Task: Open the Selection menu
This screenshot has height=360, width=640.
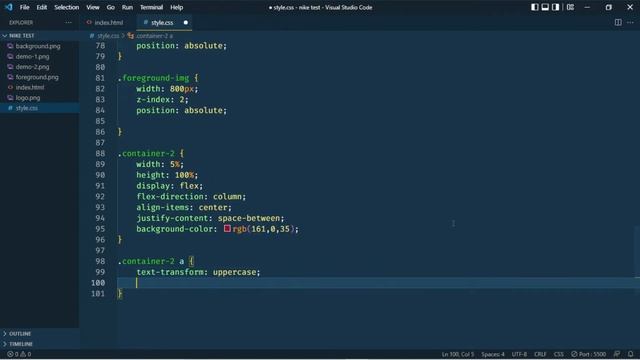Action: [67, 7]
